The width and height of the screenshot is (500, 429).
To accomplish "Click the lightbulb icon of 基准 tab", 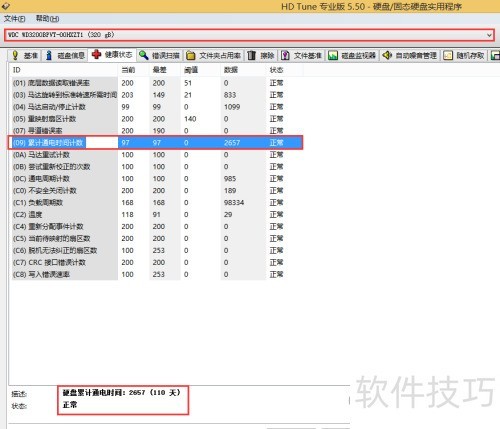I will point(15,55).
